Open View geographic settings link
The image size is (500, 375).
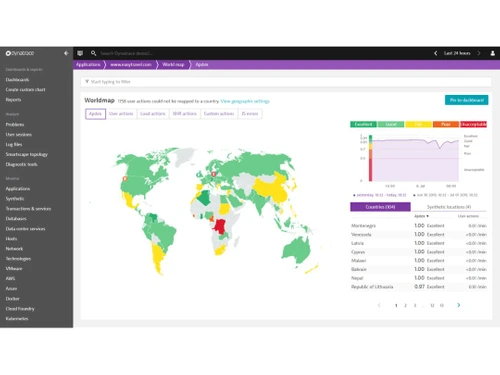tap(245, 101)
